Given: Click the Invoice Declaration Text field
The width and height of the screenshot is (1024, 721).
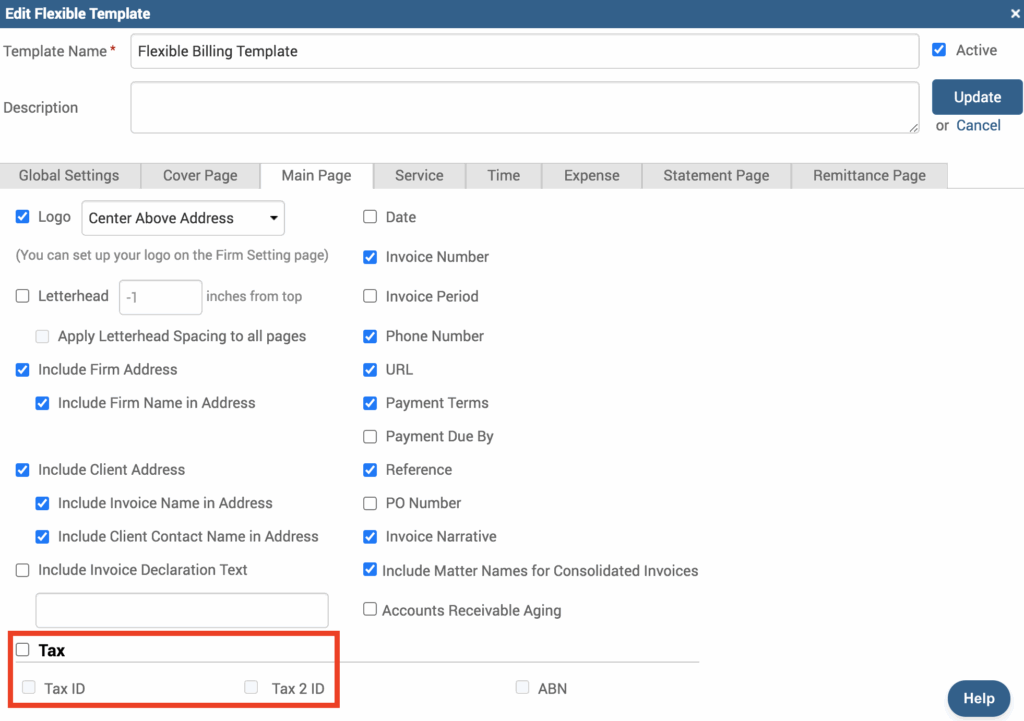Looking at the screenshot, I should [x=182, y=610].
